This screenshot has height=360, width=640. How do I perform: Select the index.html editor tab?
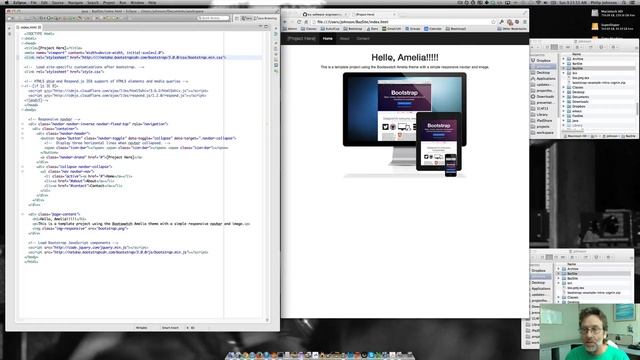tap(29, 27)
